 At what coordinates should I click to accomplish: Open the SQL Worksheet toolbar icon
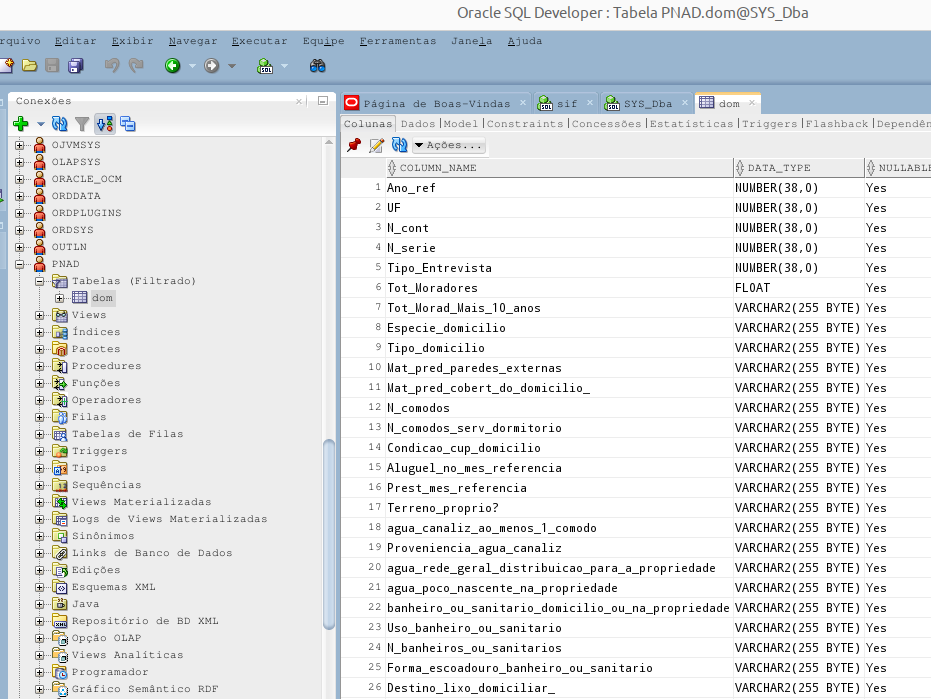[x=265, y=65]
